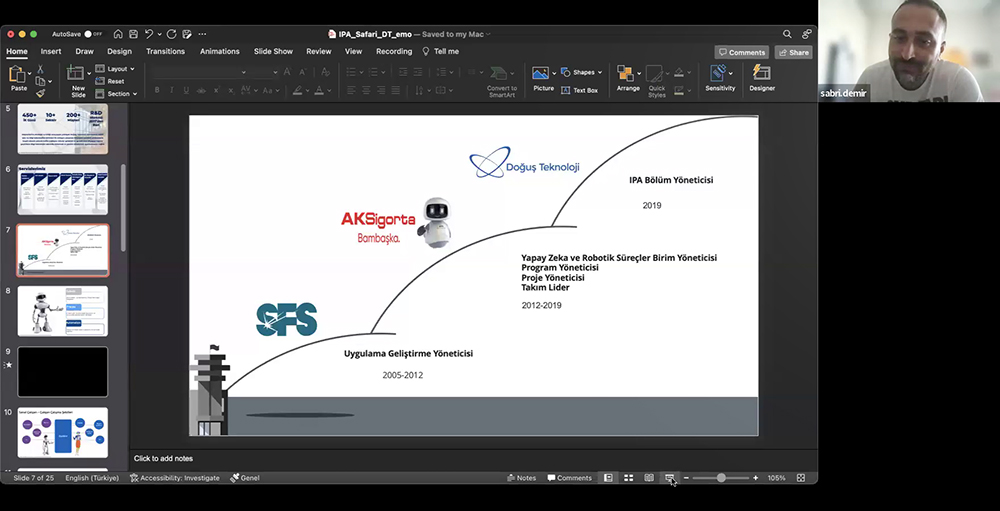Open the Undo history dropdown arrow
The height and width of the screenshot is (511, 1000).
(159, 34)
